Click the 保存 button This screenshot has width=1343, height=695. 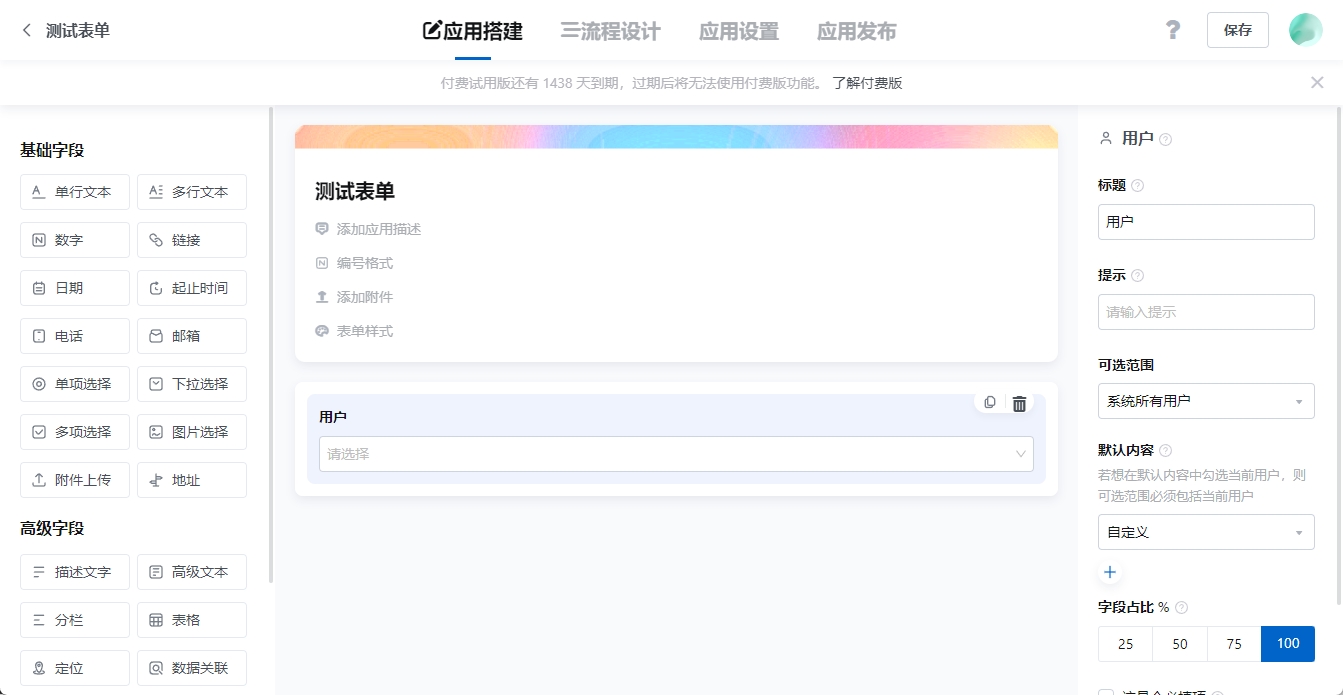pos(1237,30)
